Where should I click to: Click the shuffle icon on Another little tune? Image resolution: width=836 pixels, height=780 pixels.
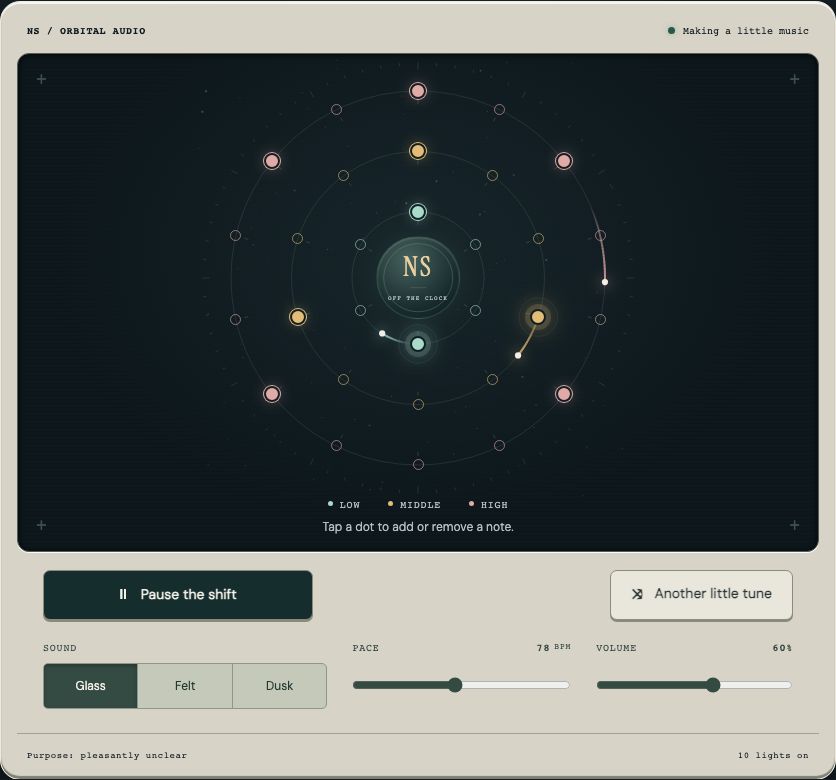click(x=637, y=594)
